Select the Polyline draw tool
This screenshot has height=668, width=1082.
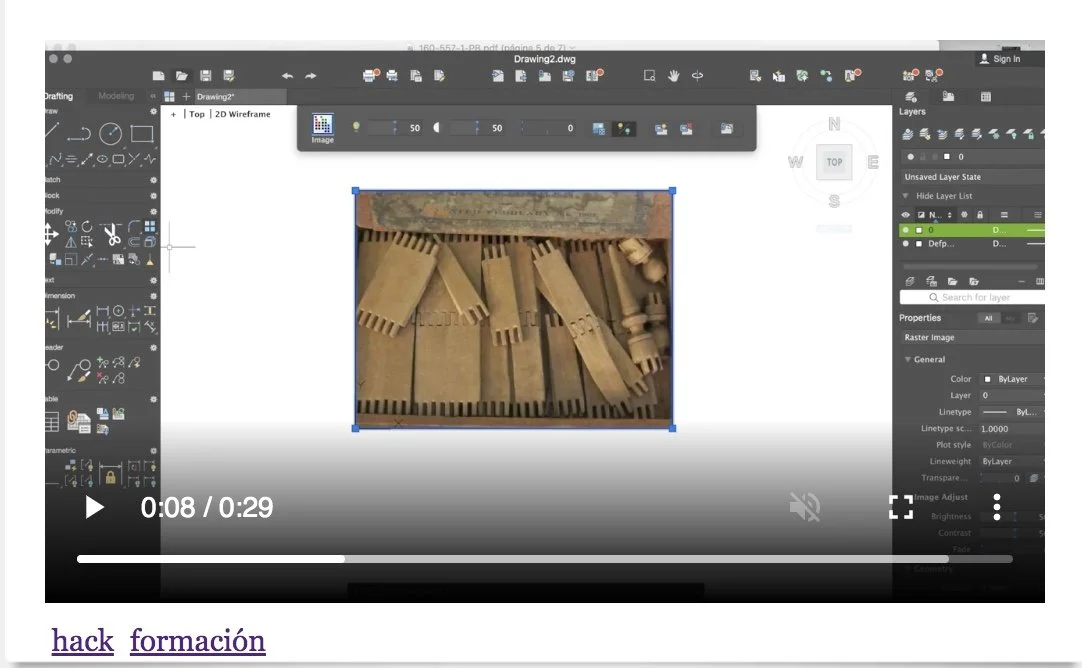[79, 134]
